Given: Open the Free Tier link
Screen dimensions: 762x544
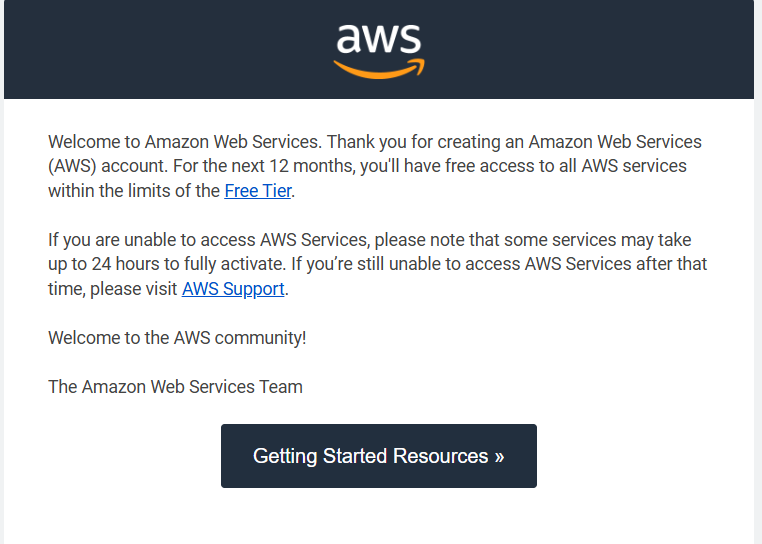Looking at the screenshot, I should (x=259, y=190).
